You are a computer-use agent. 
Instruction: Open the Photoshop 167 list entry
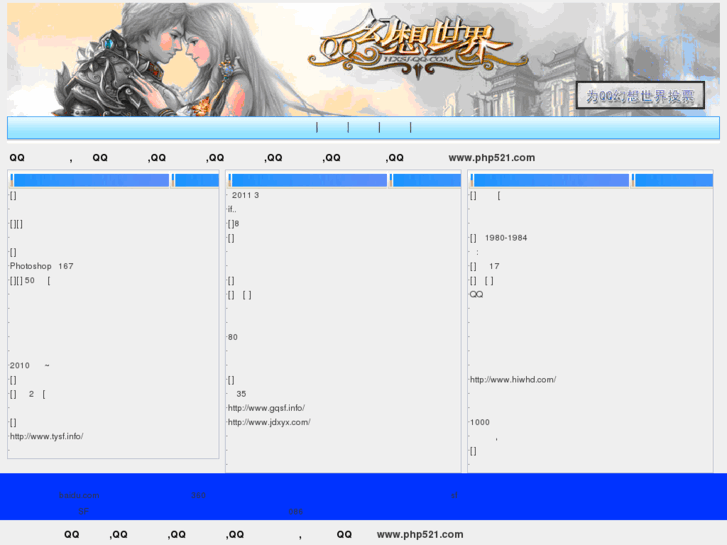tap(42, 266)
